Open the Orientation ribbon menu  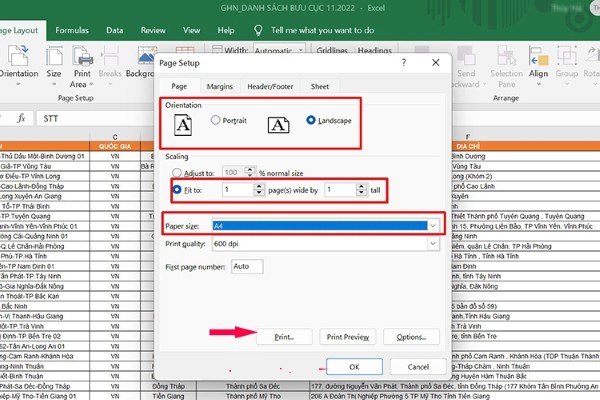pyautogui.click(x=20, y=63)
